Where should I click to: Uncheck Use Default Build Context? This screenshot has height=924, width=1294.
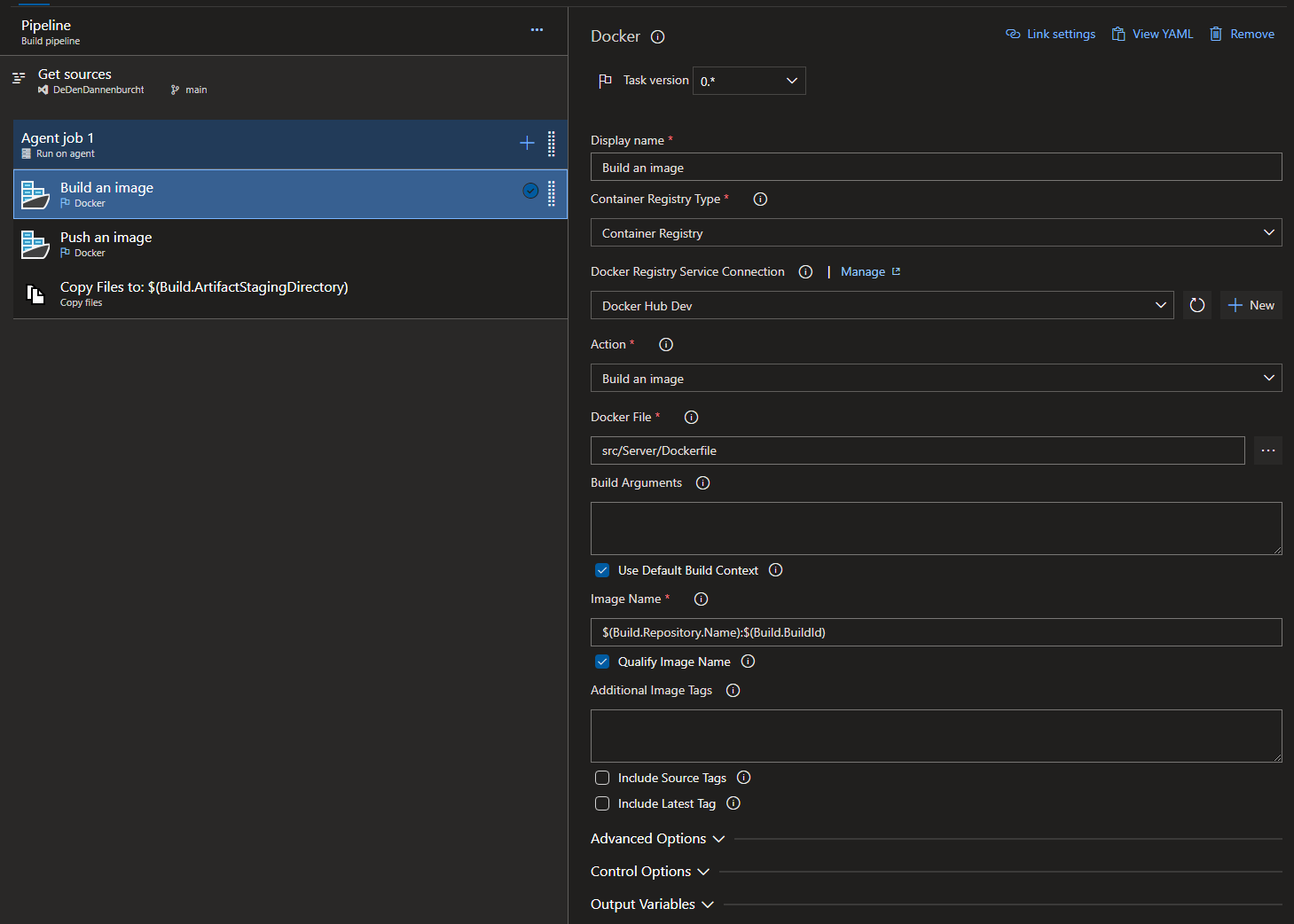[x=602, y=570]
